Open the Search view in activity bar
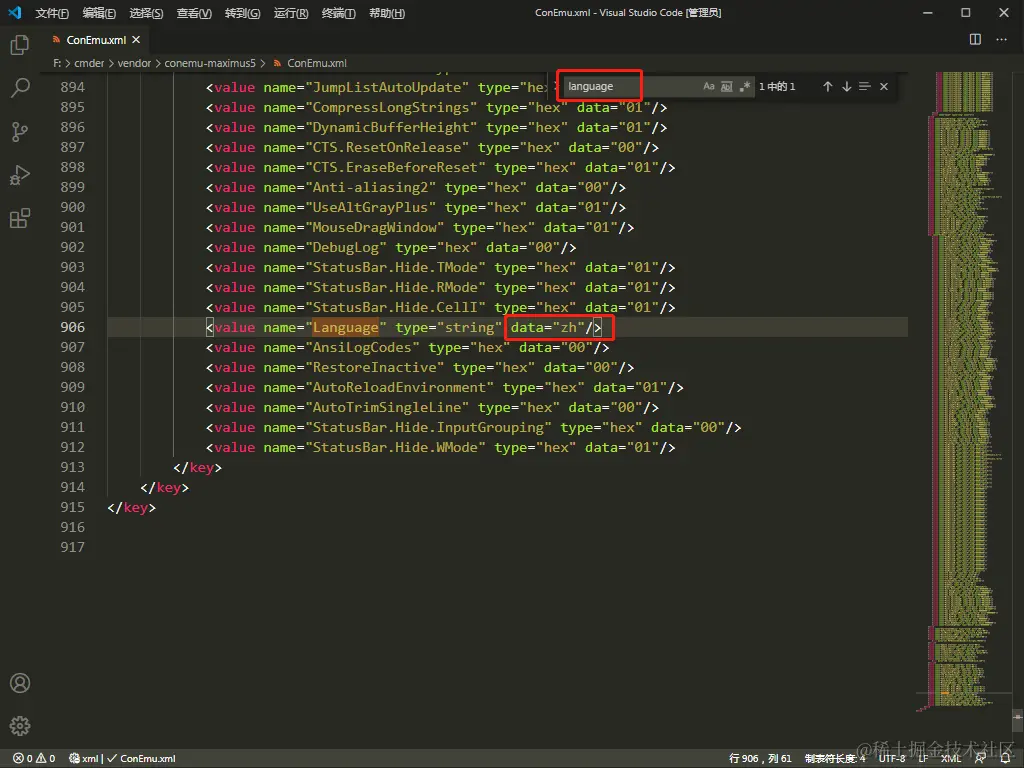 tap(20, 88)
